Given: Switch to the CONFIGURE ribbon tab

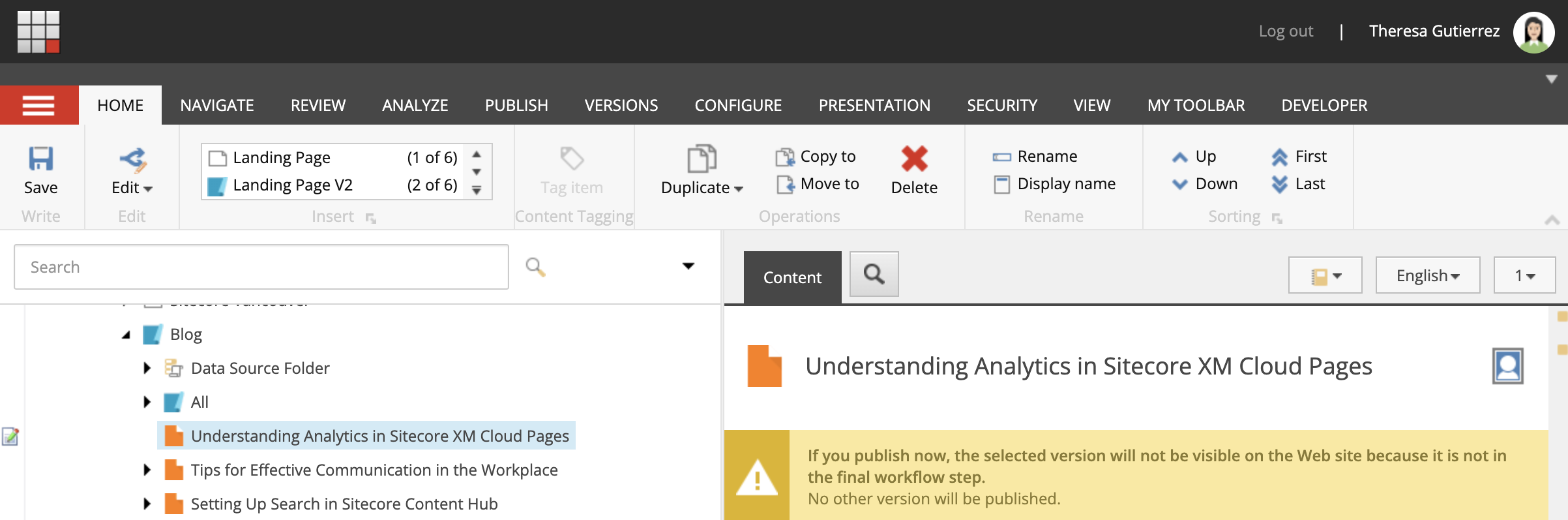Looking at the screenshot, I should coord(738,105).
